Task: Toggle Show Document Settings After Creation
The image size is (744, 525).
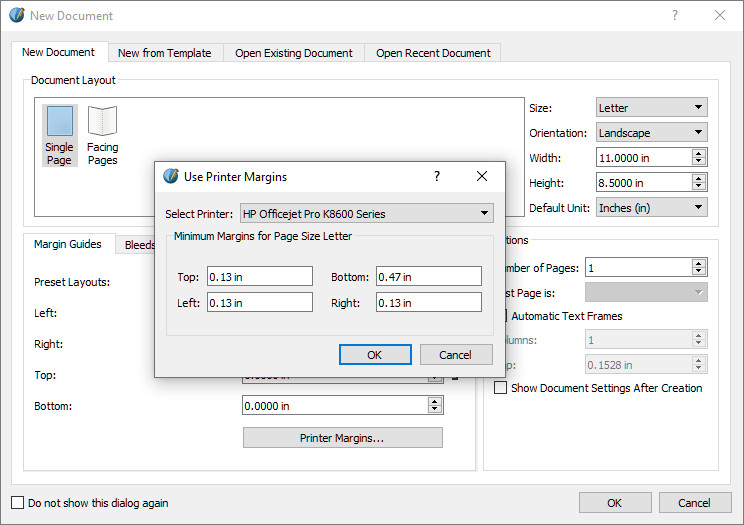Action: coord(501,388)
